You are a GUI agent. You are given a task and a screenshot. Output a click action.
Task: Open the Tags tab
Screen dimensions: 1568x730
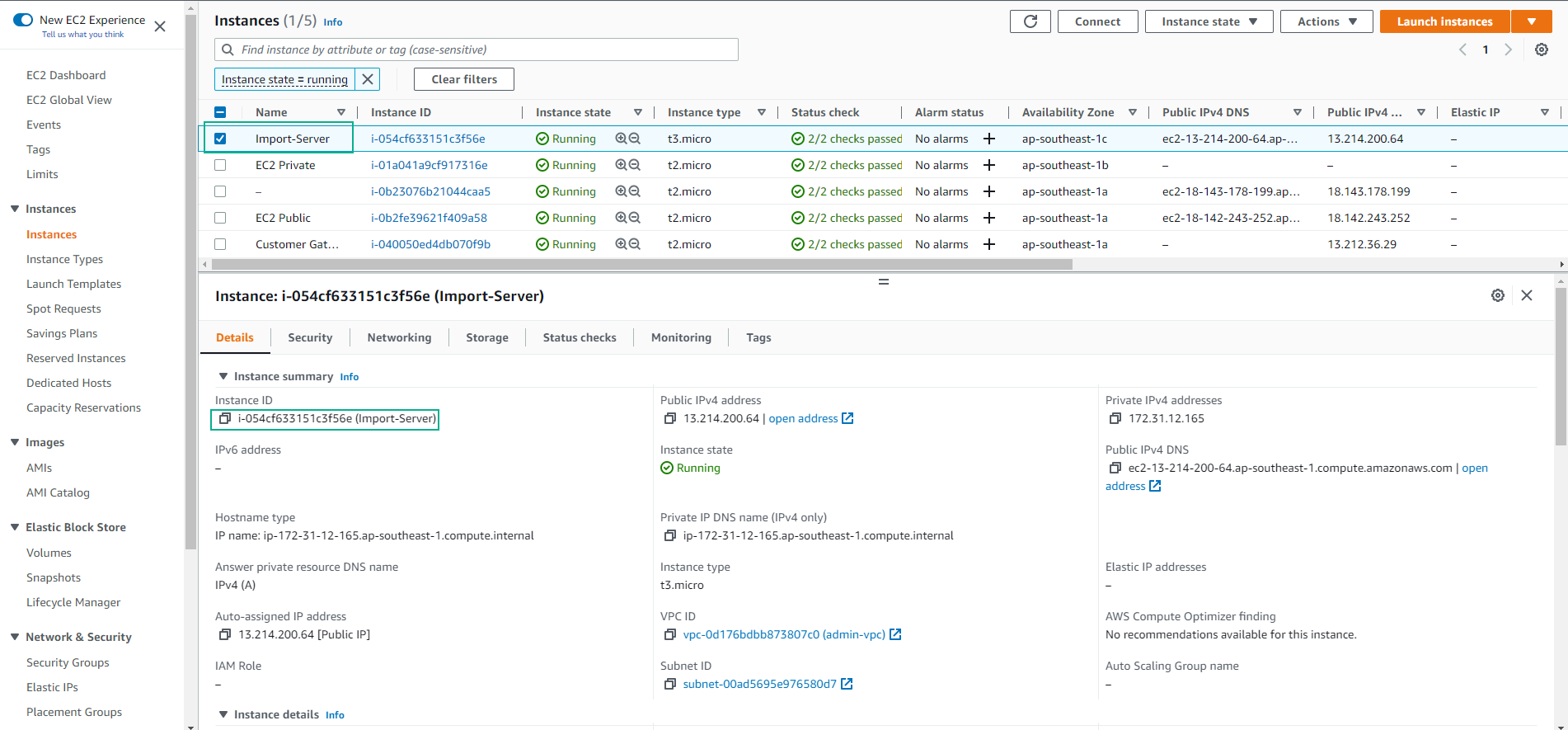[x=758, y=337]
